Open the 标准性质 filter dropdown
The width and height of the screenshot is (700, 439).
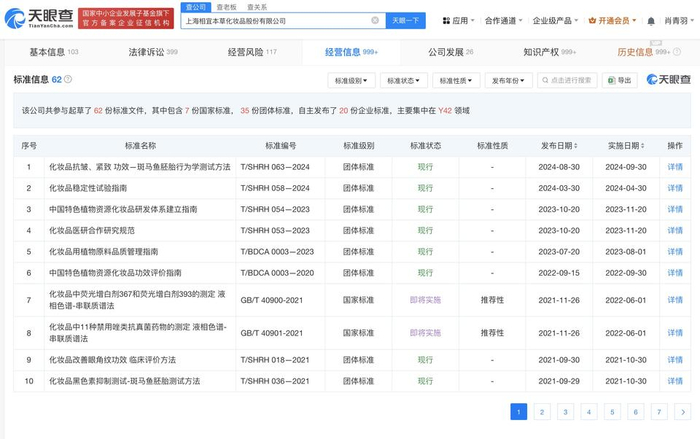coord(458,80)
